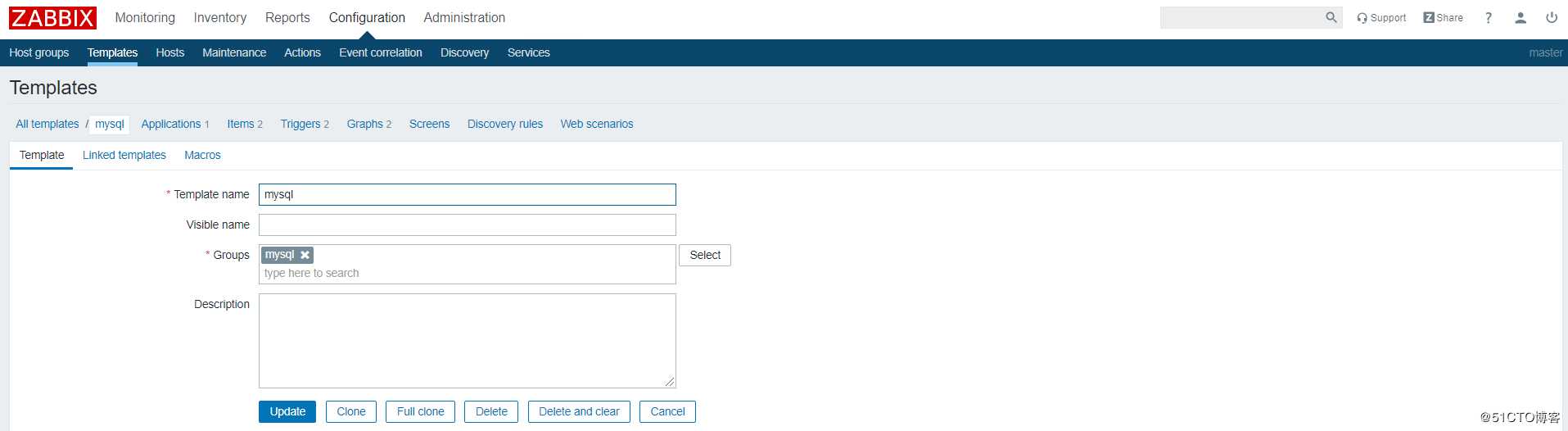Remove mysql group tag with x
1568x431 pixels.
pos(305,255)
